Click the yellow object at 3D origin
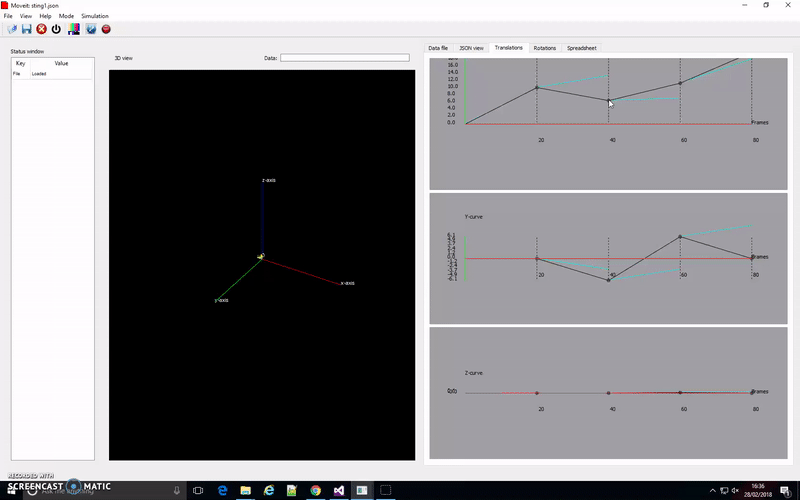The height and width of the screenshot is (500, 800). coord(261,256)
